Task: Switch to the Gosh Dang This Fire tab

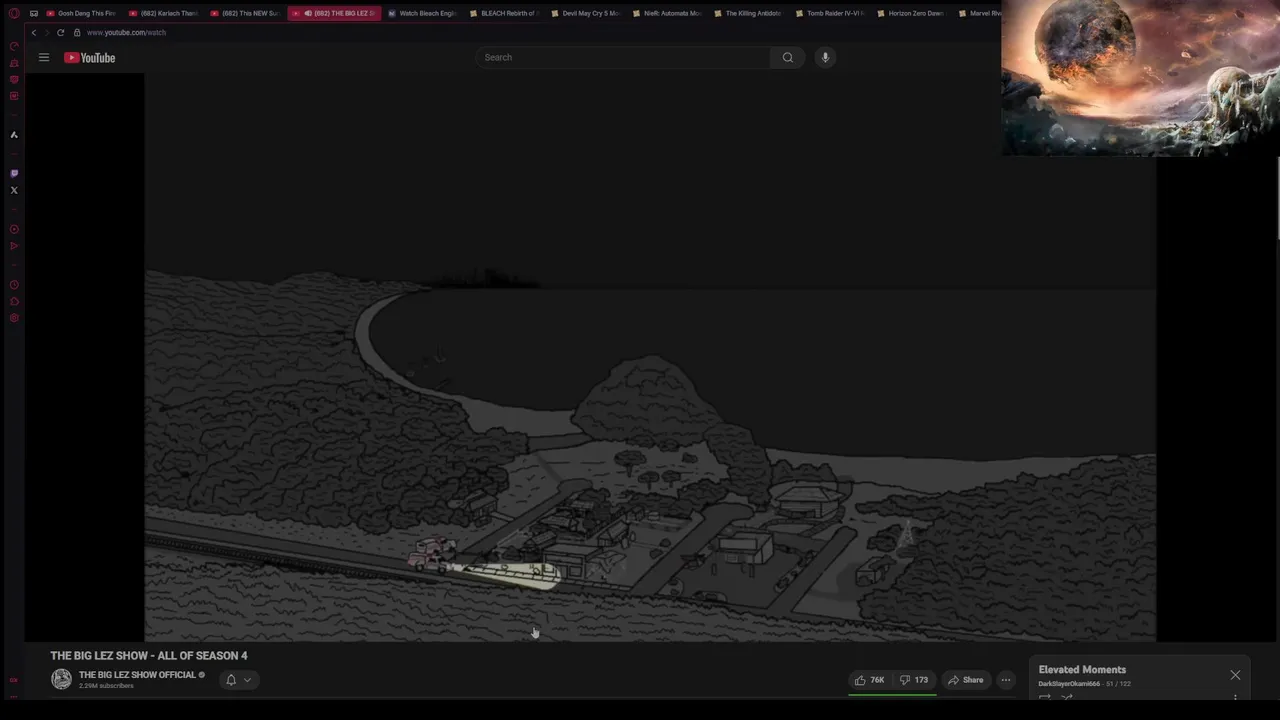Action: coord(82,13)
